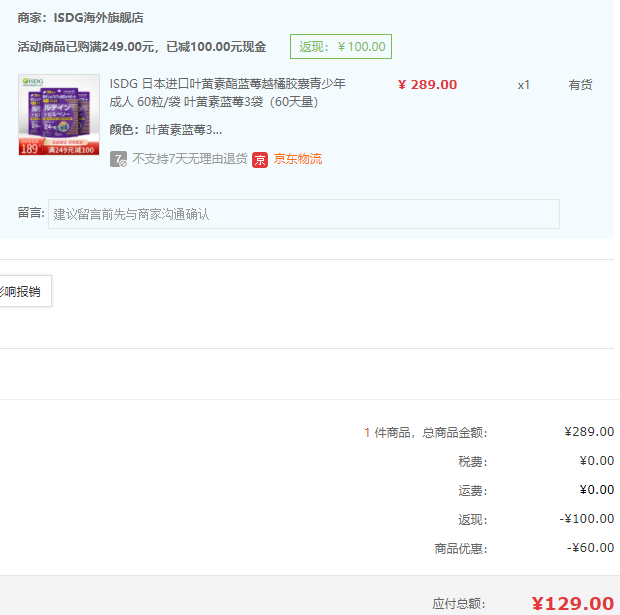Click the 商品优惠 deduction -¥60.00
620x615 pixels.
point(590,548)
